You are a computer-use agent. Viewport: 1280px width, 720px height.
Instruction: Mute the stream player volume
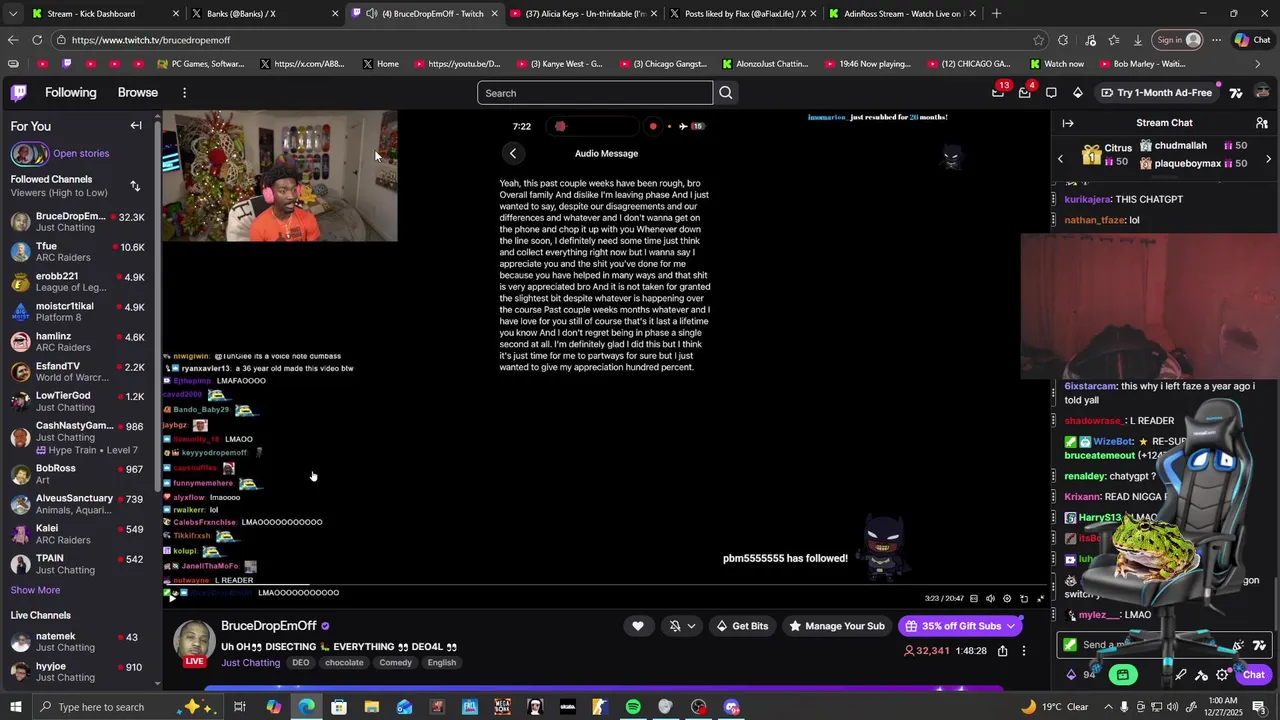click(x=990, y=598)
